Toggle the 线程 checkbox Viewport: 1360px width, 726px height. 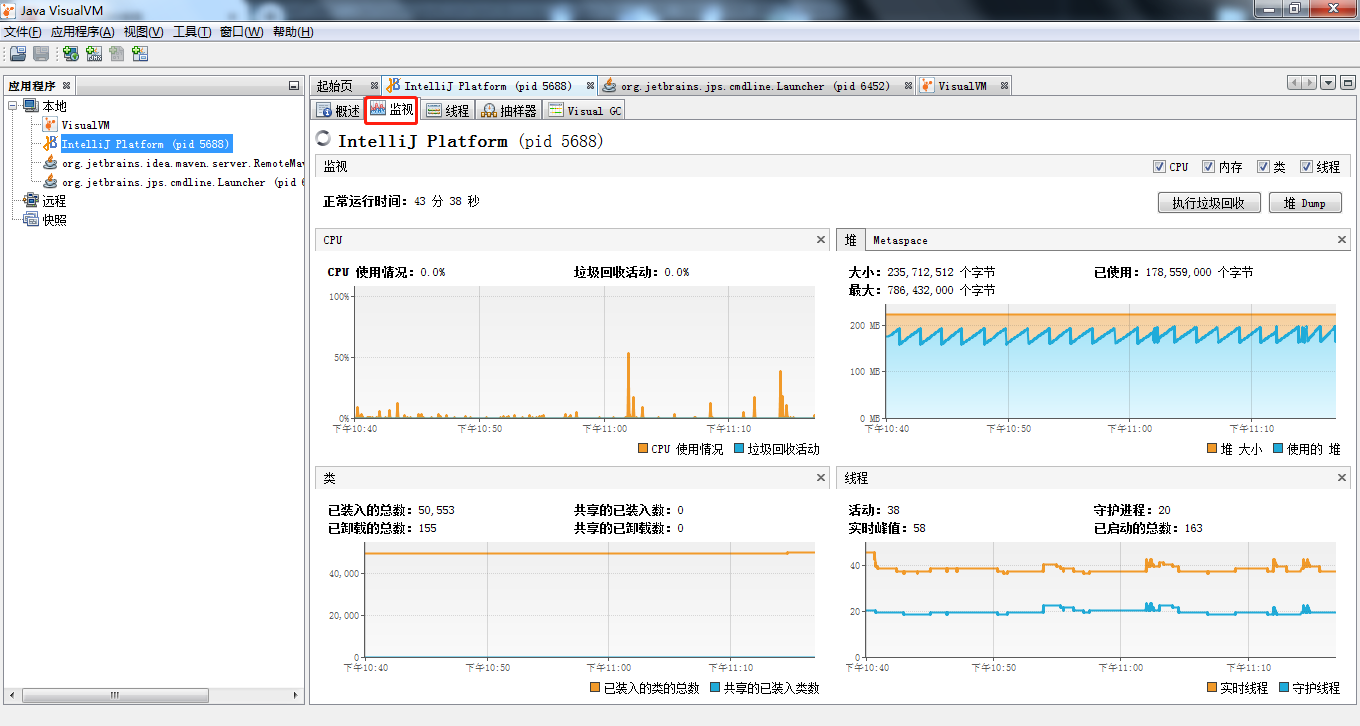pos(1307,167)
